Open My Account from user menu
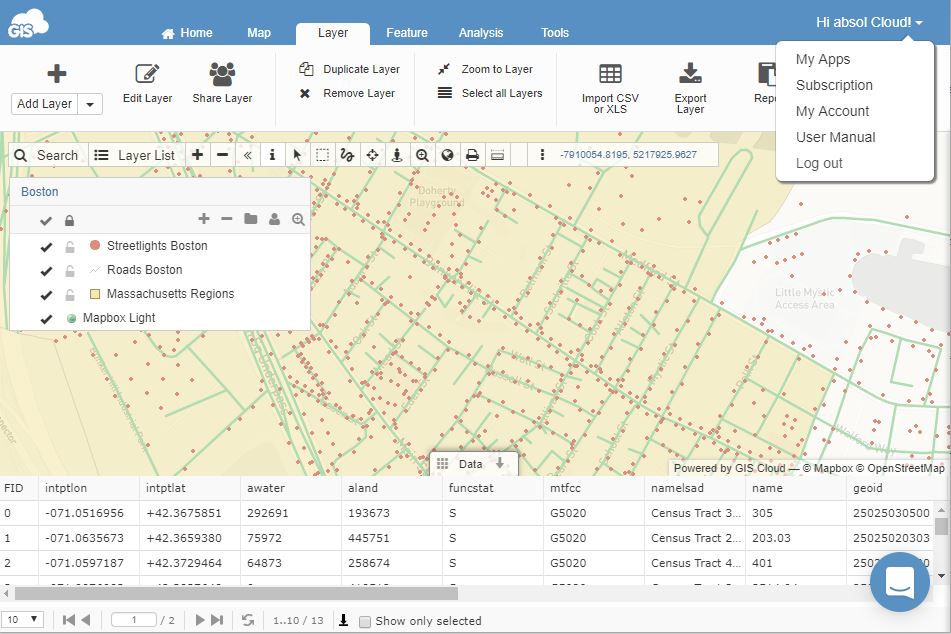Viewport: 951px width, 634px height. [833, 112]
